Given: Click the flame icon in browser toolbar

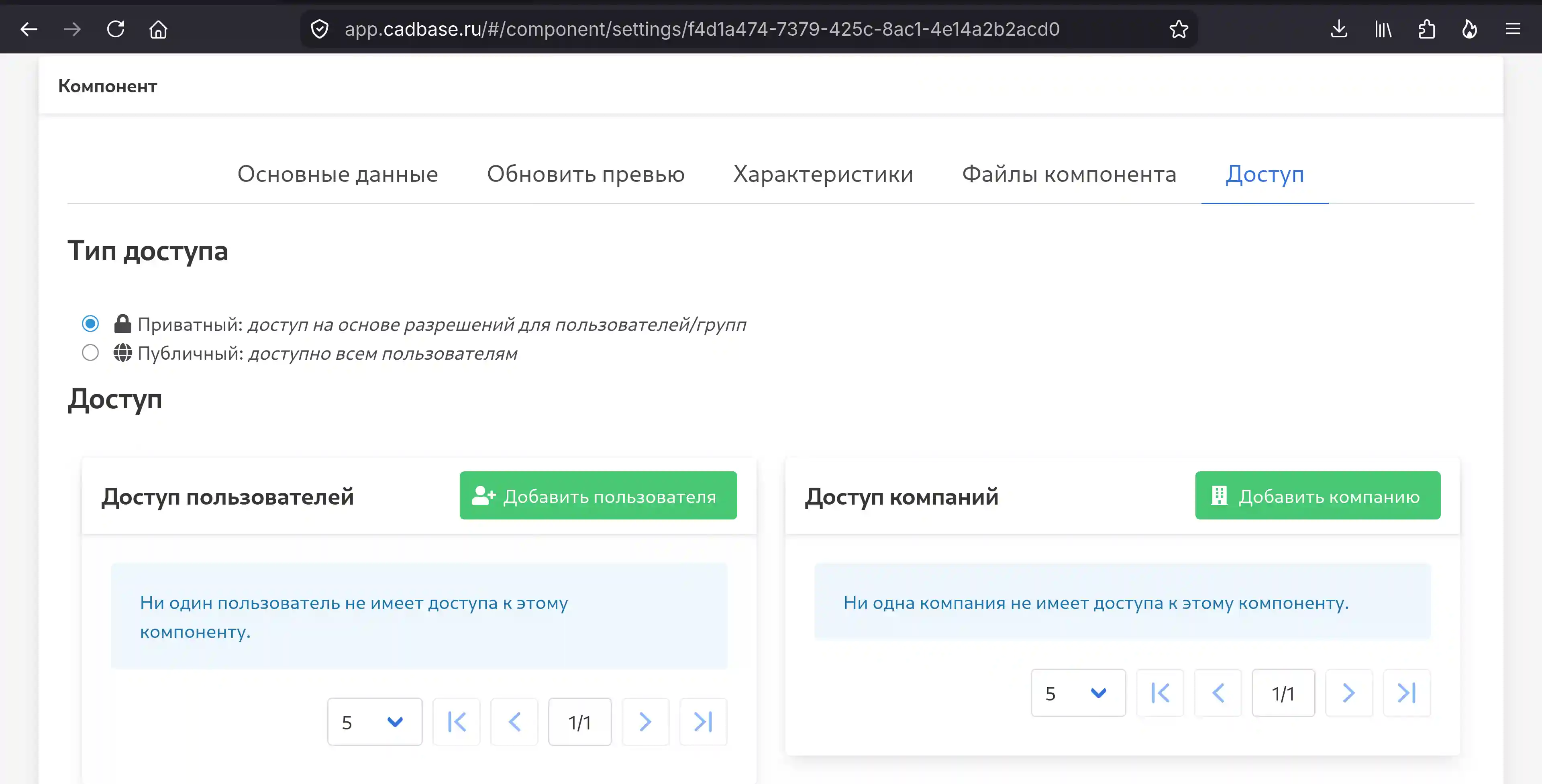Looking at the screenshot, I should tap(1470, 29).
